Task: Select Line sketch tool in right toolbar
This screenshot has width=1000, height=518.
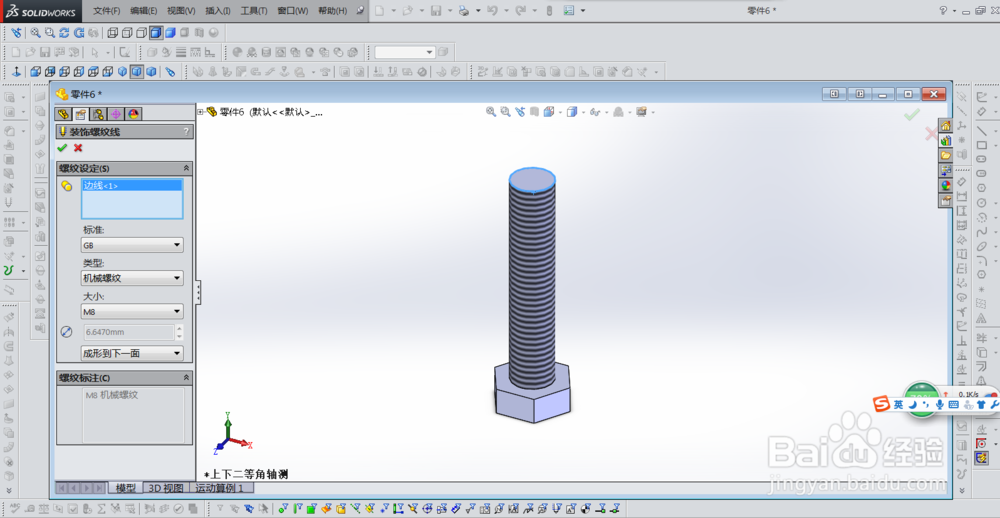Action: (982, 130)
